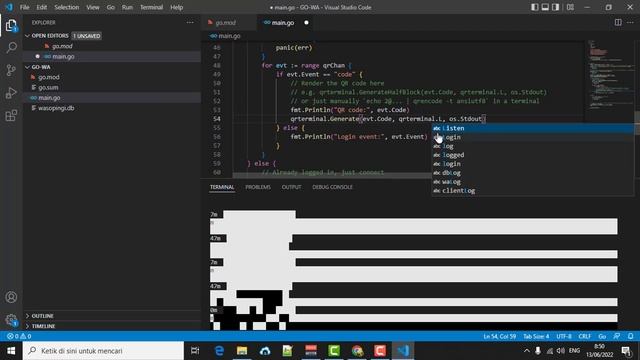This screenshot has width=640, height=360.
Task: Click CRLF line ending status item
Action: pos(584,336)
